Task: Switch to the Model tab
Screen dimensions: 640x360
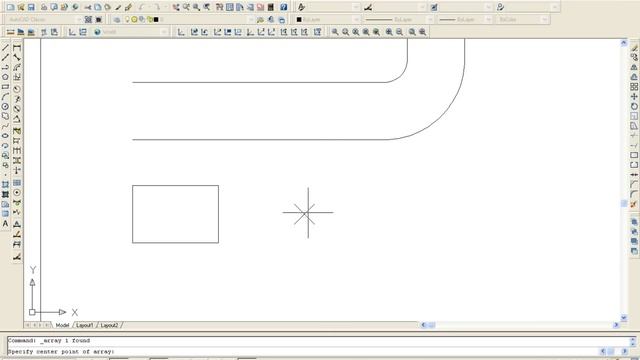Action: point(62,325)
